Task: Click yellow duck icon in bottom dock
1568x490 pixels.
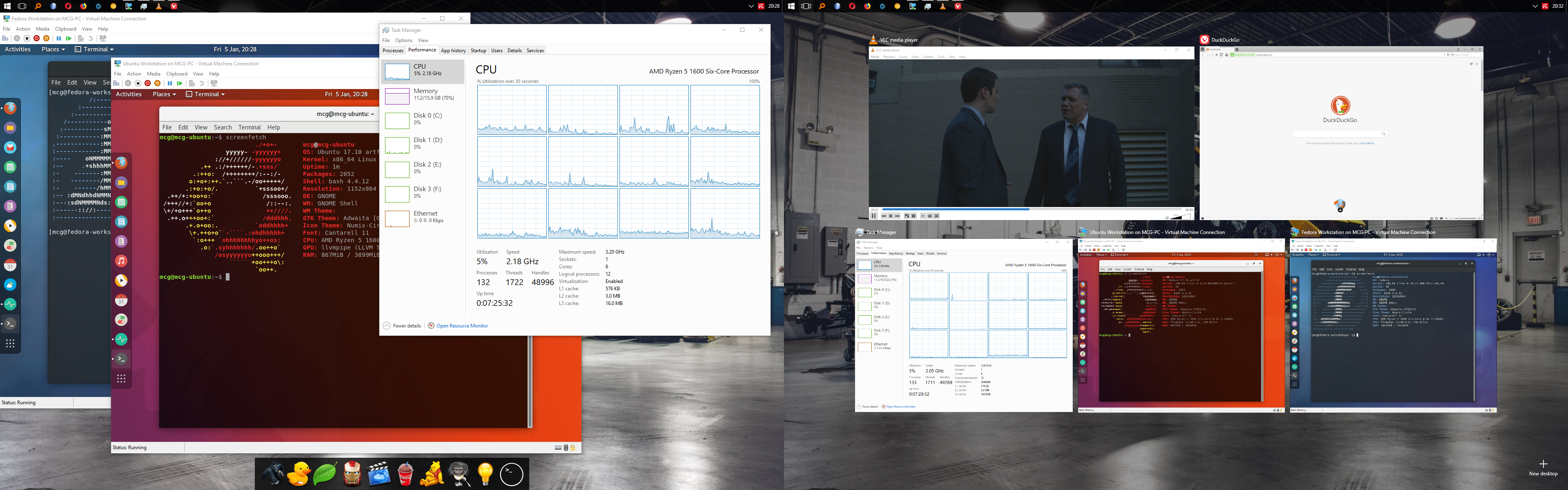Action: pyautogui.click(x=298, y=474)
